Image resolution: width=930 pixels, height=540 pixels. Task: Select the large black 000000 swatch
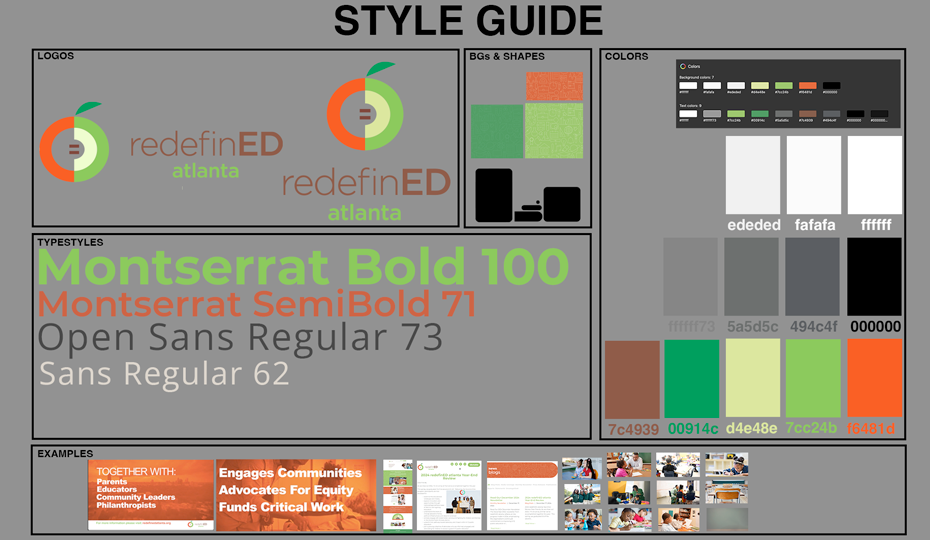point(874,277)
